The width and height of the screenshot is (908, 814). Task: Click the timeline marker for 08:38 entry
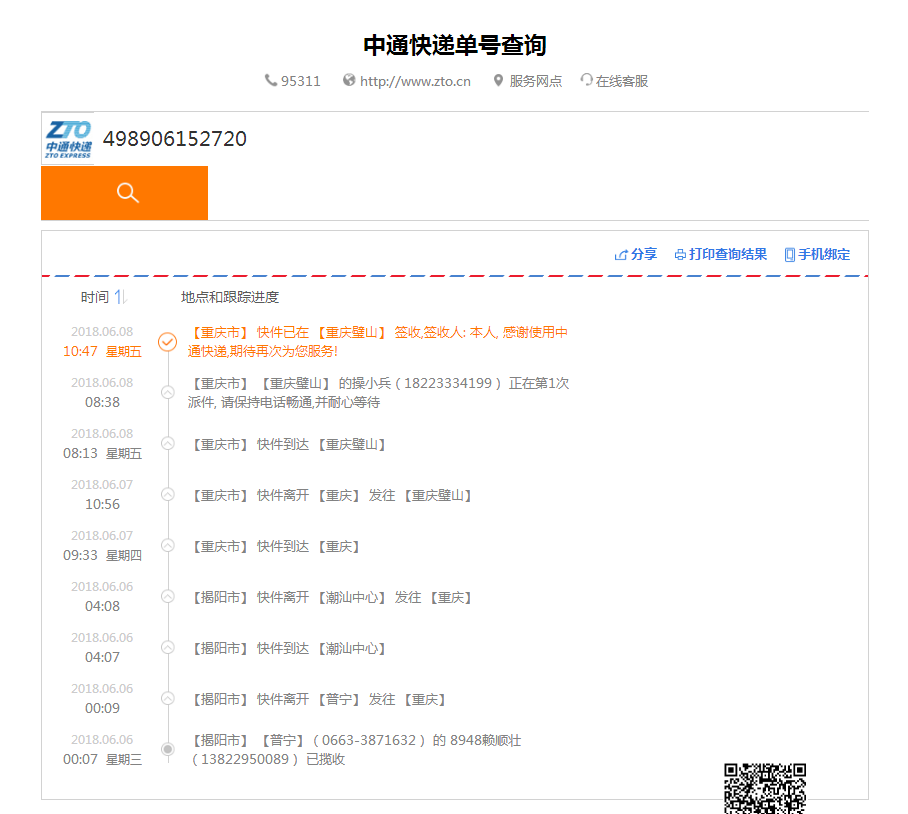click(168, 393)
